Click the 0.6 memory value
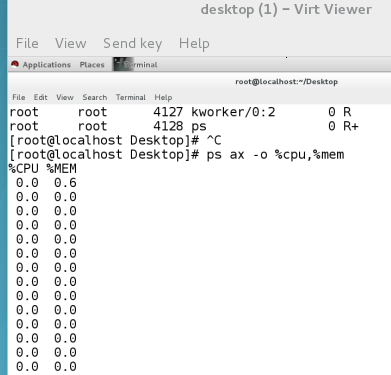 click(65, 183)
